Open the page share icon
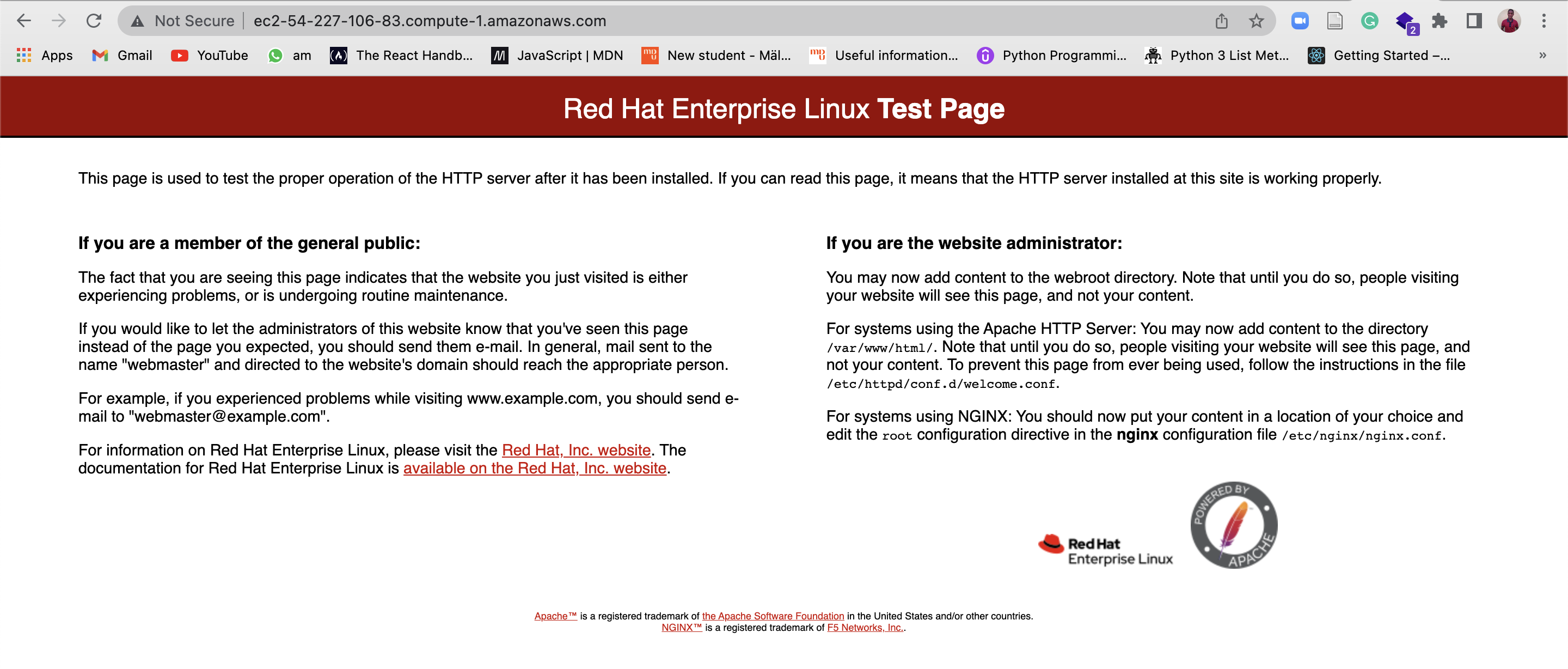Image resolution: width=1568 pixels, height=669 pixels. coord(1222,20)
